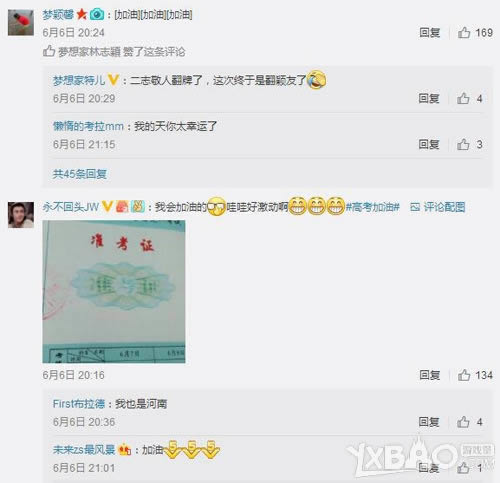Image resolution: width=500 pixels, height=483 pixels.
Task: Open username link 懒惰的考拉mm
Action: tap(88, 126)
